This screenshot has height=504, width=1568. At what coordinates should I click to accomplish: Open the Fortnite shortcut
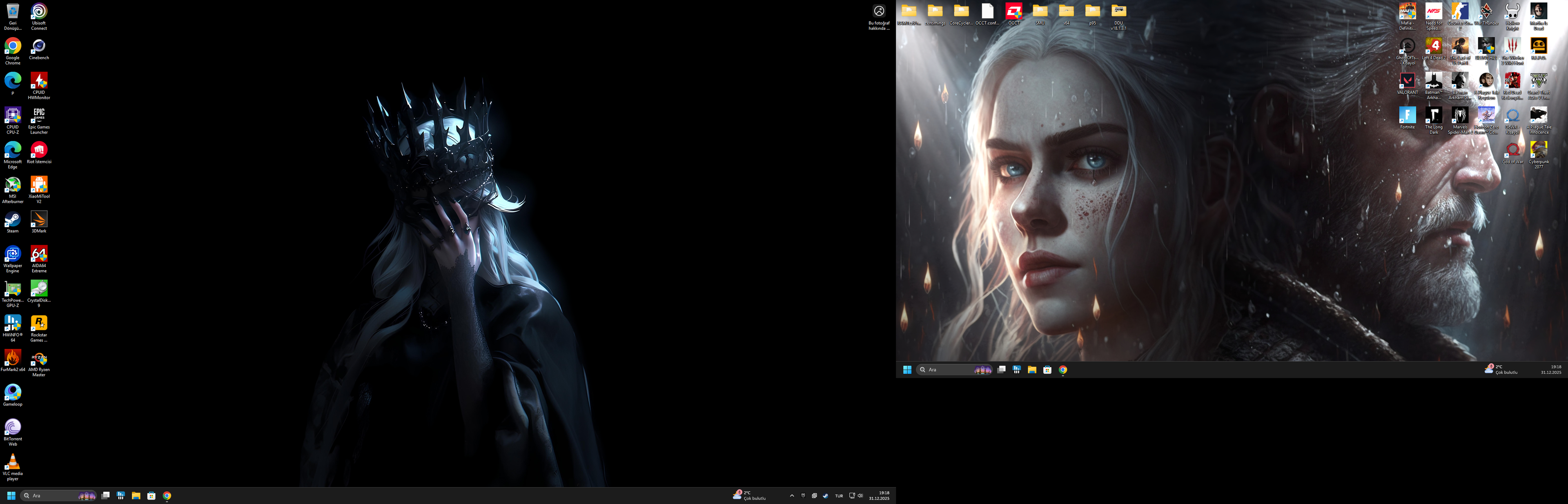click(1407, 119)
